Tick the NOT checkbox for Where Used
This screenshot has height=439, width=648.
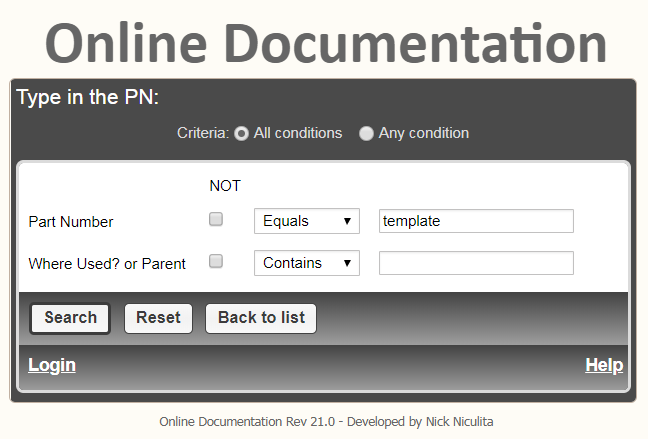click(216, 262)
